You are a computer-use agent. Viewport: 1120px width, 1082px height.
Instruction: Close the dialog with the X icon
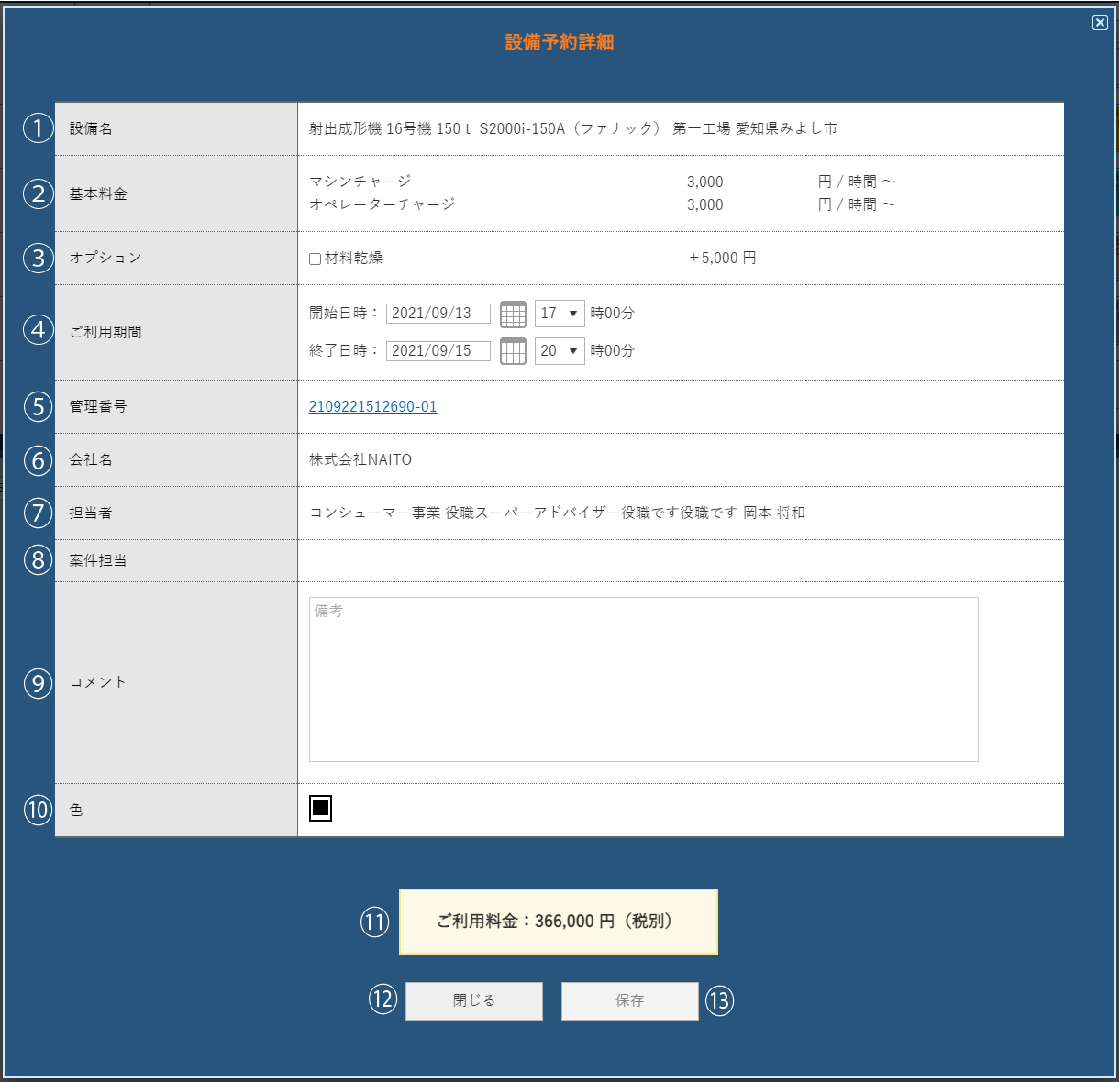click(x=1100, y=23)
